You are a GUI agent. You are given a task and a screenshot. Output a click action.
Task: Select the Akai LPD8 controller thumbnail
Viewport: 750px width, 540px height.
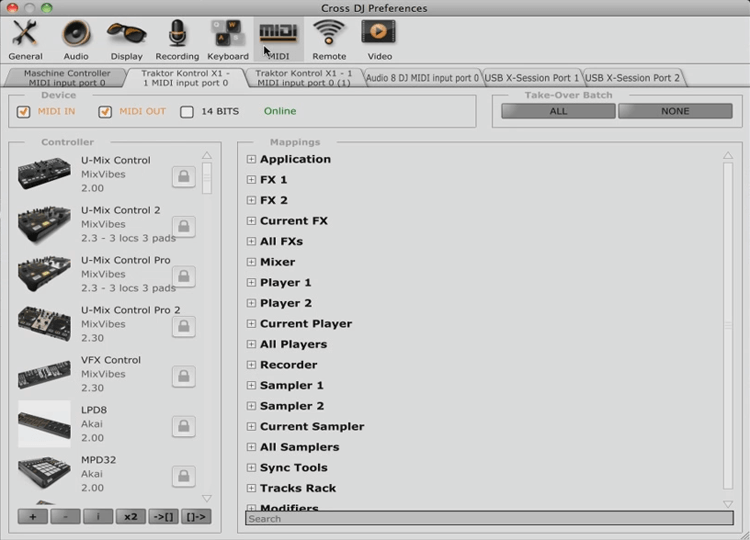coord(44,424)
